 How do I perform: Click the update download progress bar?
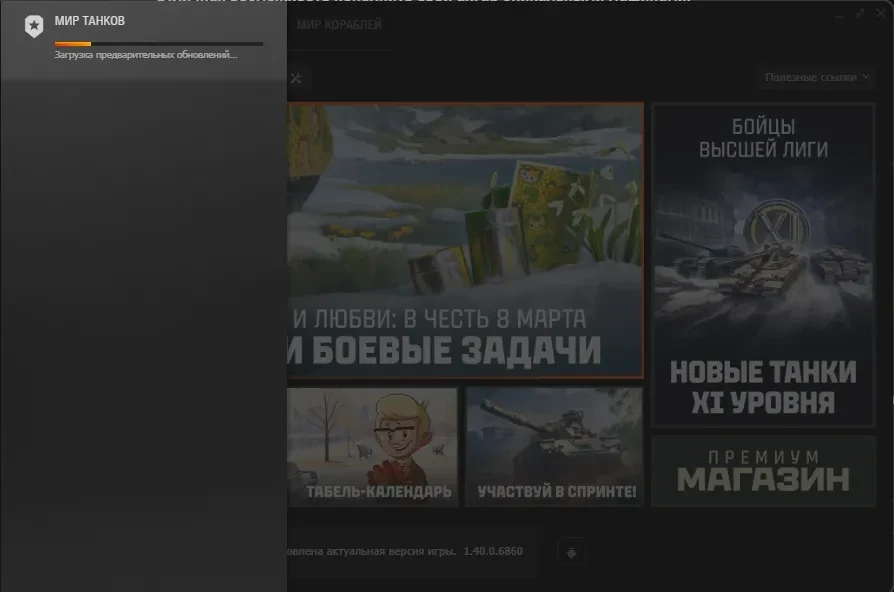[x=159, y=44]
